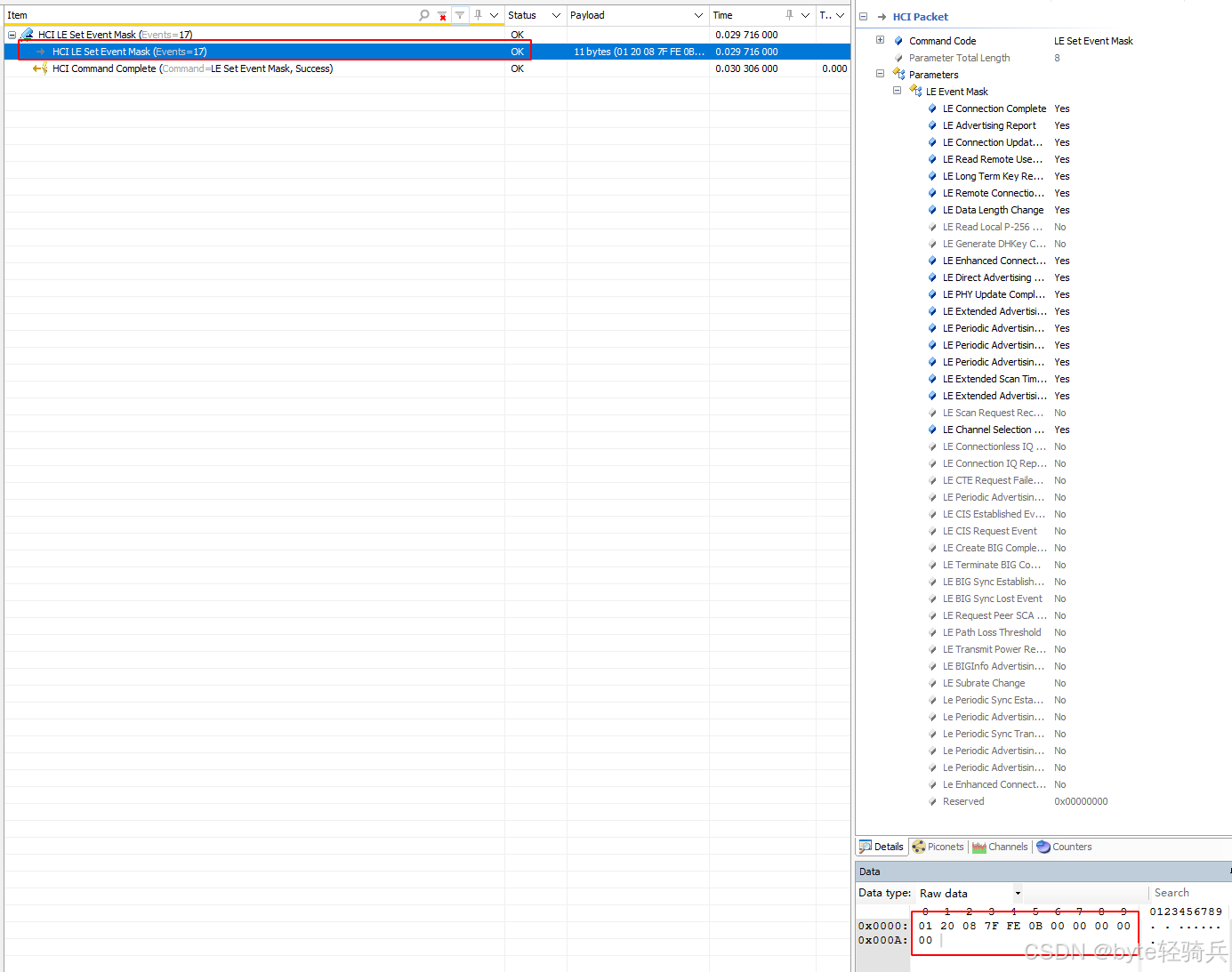Select the HCI Command Complete row
Viewport: 1232px width, 972px height.
[427, 68]
